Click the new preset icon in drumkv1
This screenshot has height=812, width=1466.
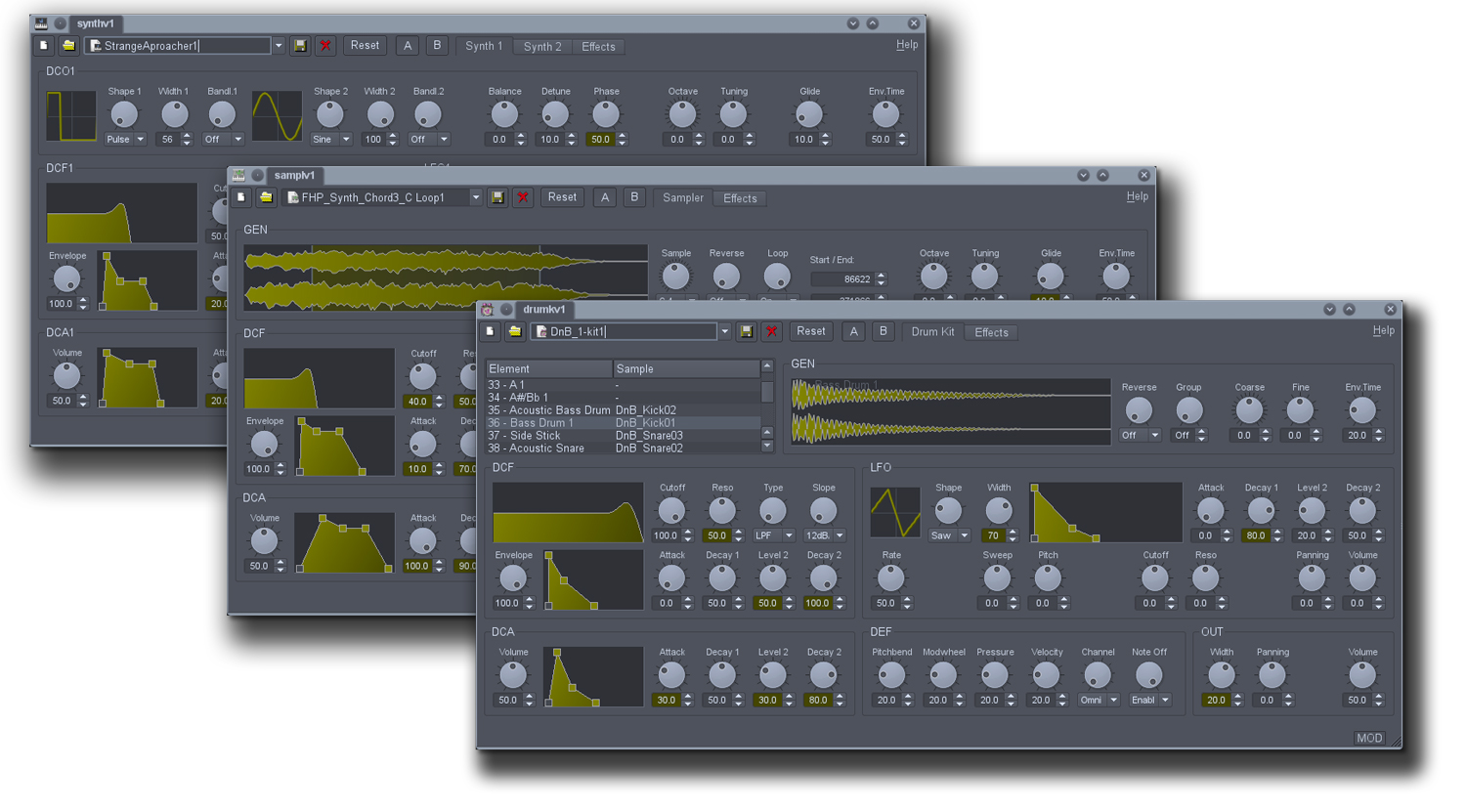(491, 332)
